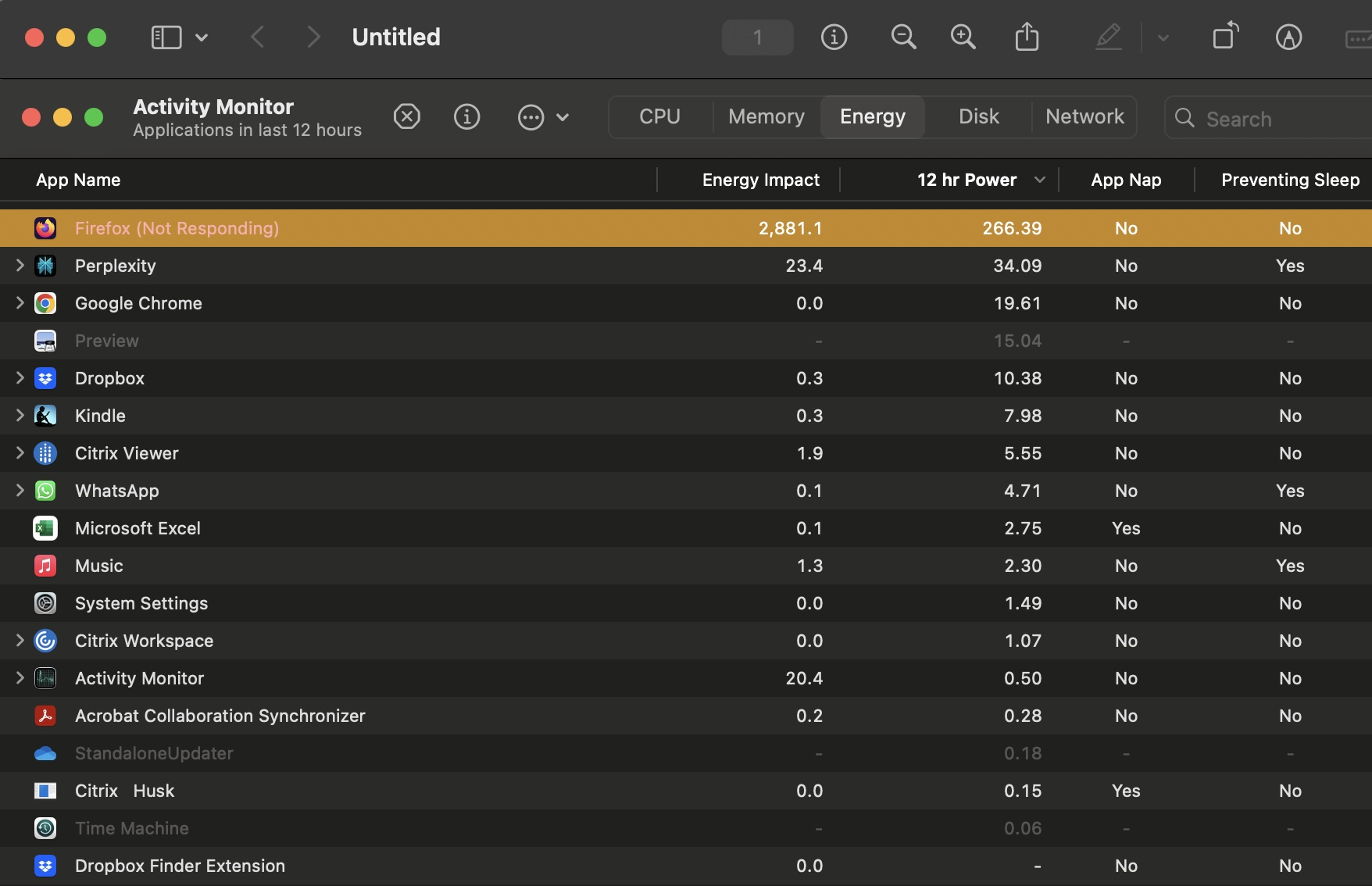1372x886 pixels.
Task: Expand the Citrix Viewer process row
Action: pyautogui.click(x=20, y=453)
